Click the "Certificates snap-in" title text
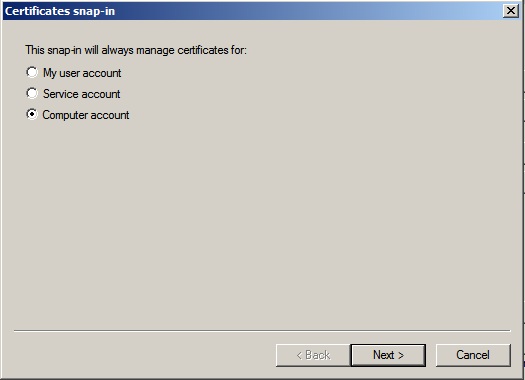525x380 pixels. [60, 11]
